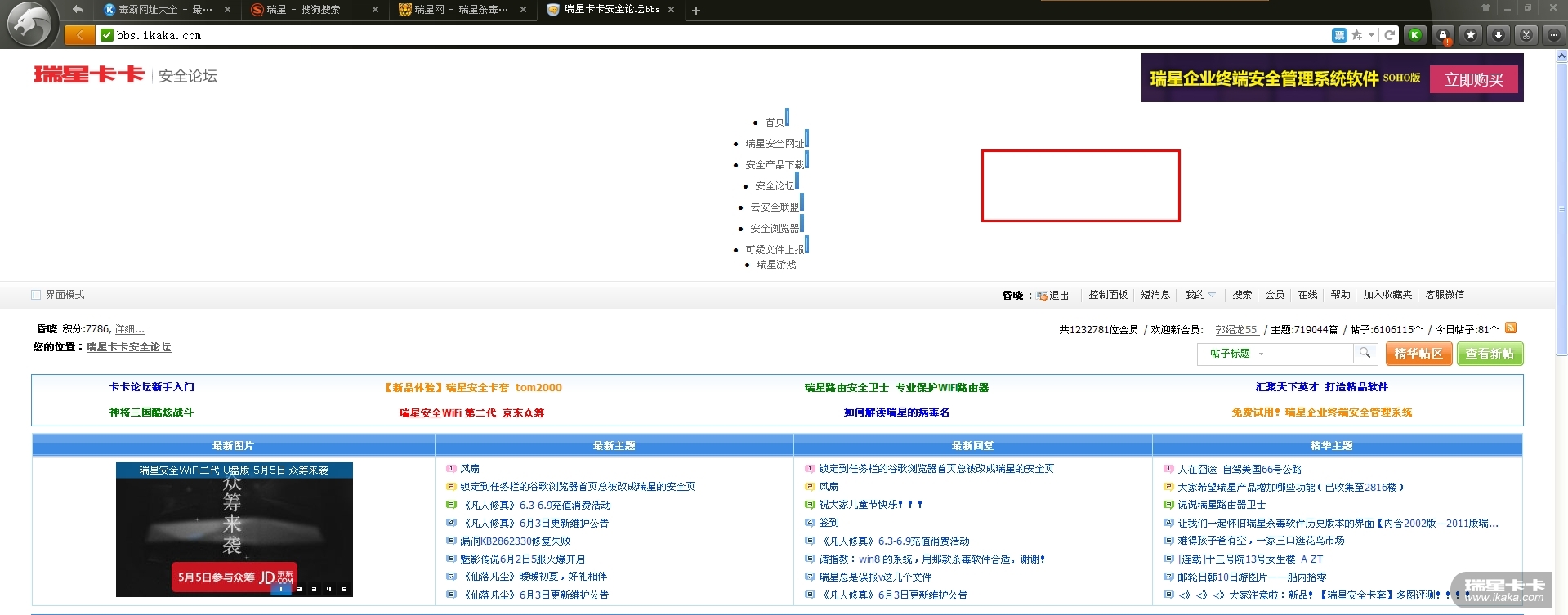Log out via the 退出 link

tap(1059, 296)
